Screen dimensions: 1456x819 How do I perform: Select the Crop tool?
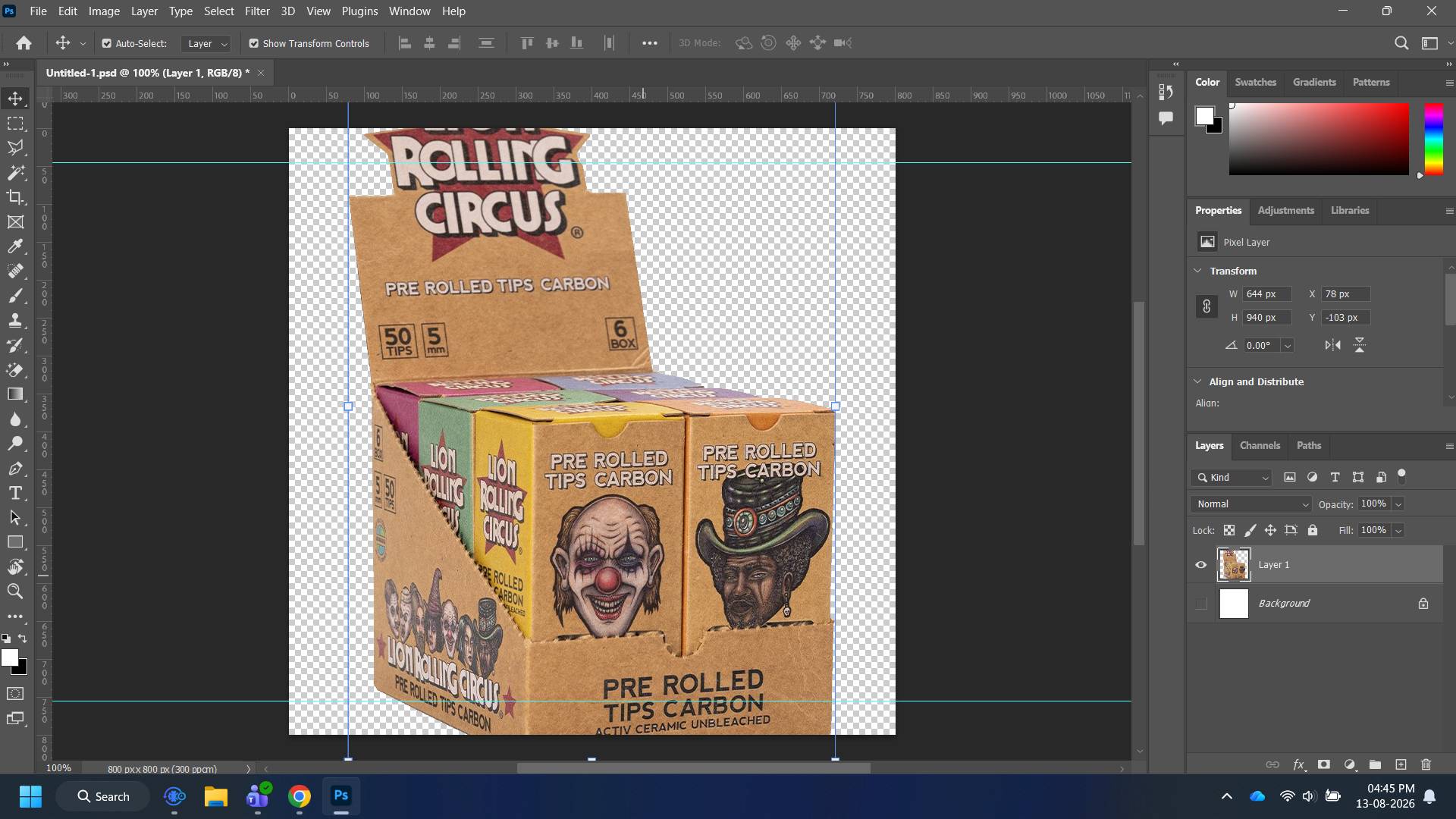point(15,197)
